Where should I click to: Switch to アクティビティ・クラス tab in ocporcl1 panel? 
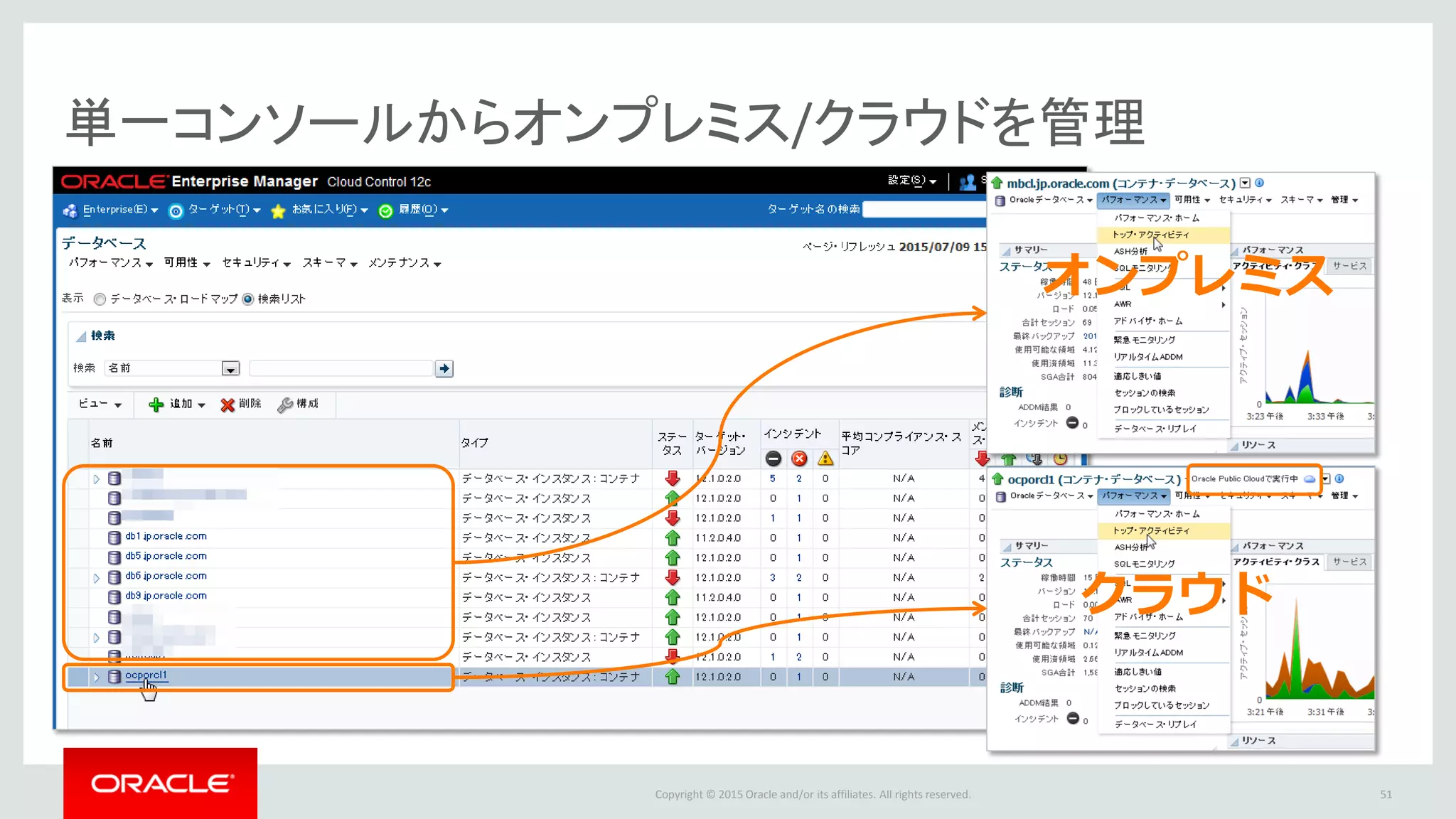pyautogui.click(x=1275, y=562)
